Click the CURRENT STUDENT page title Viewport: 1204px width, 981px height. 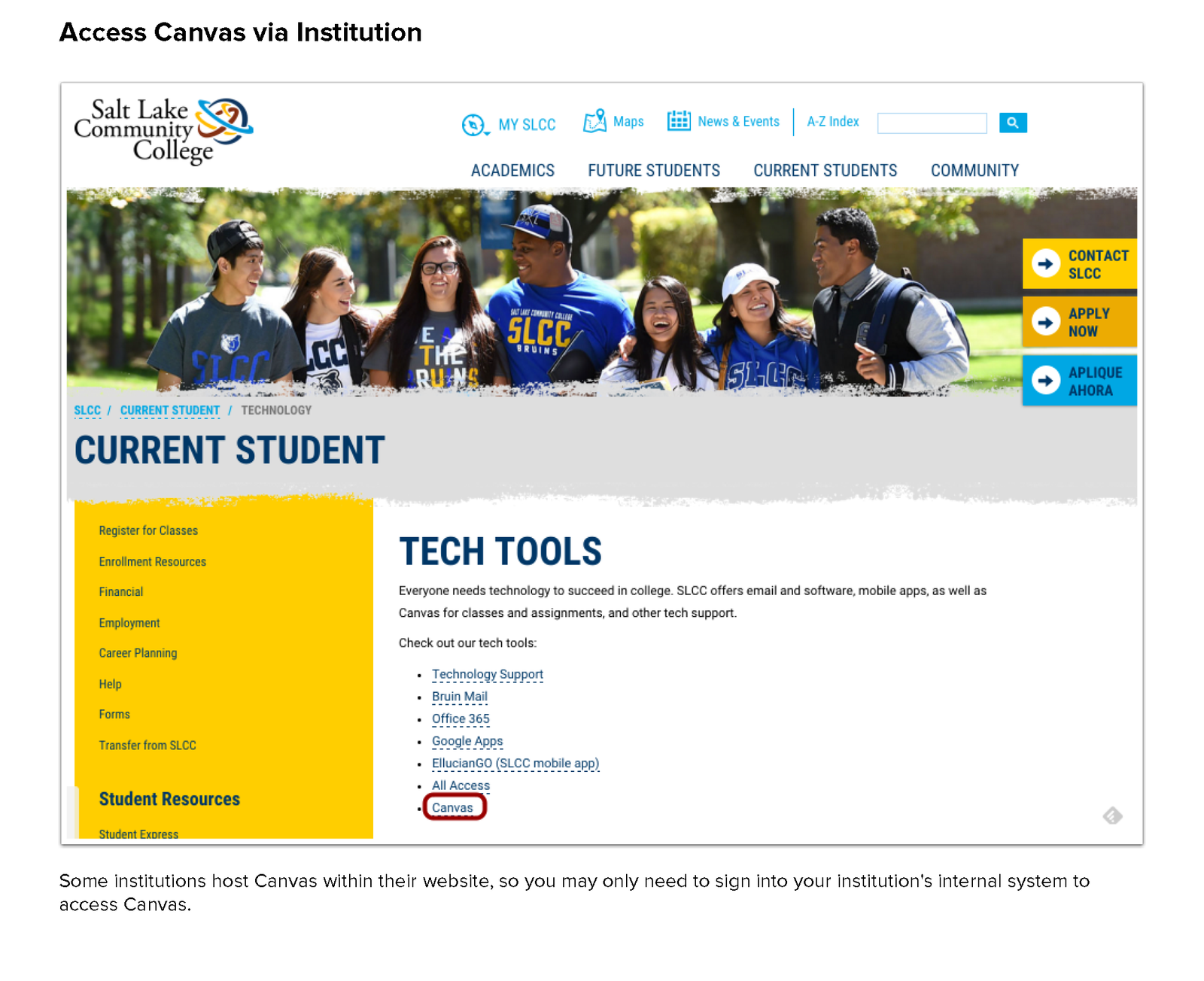tap(230, 451)
